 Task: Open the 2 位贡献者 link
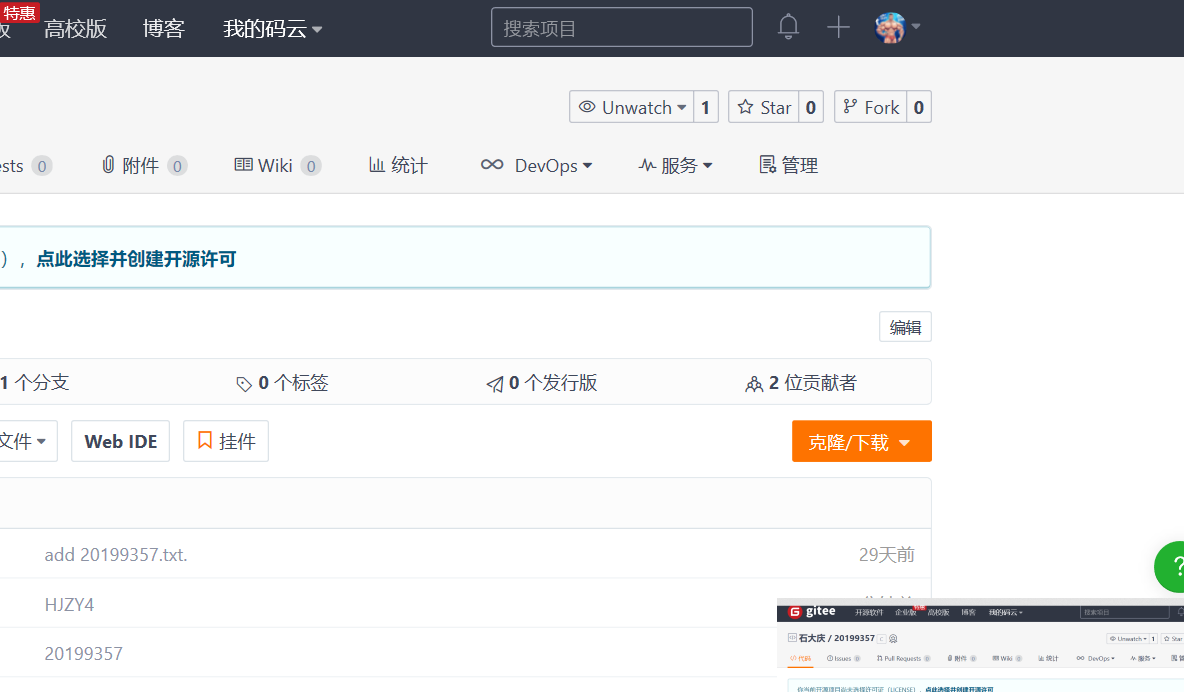[x=801, y=383]
